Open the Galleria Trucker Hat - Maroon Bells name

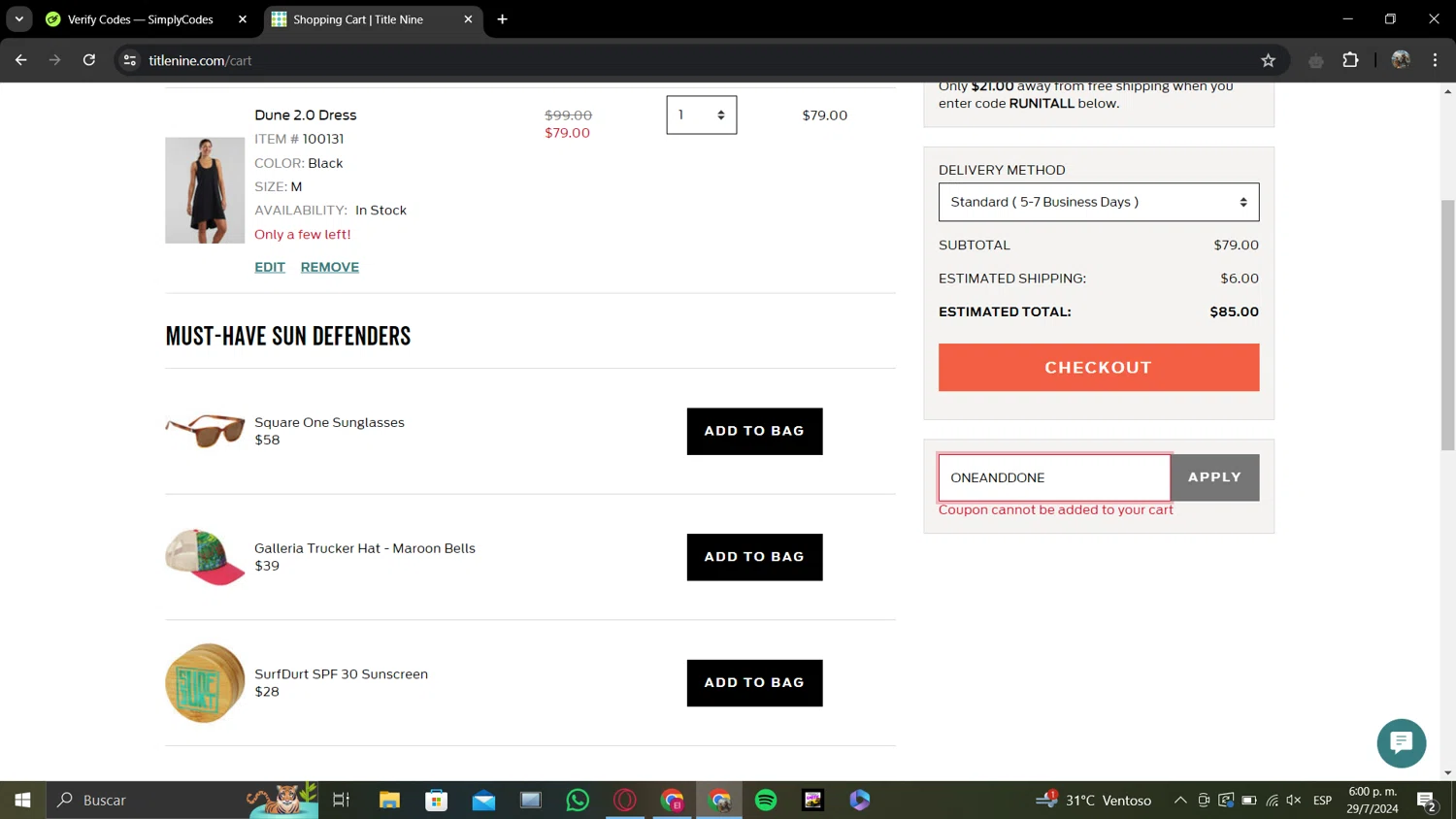click(x=365, y=548)
